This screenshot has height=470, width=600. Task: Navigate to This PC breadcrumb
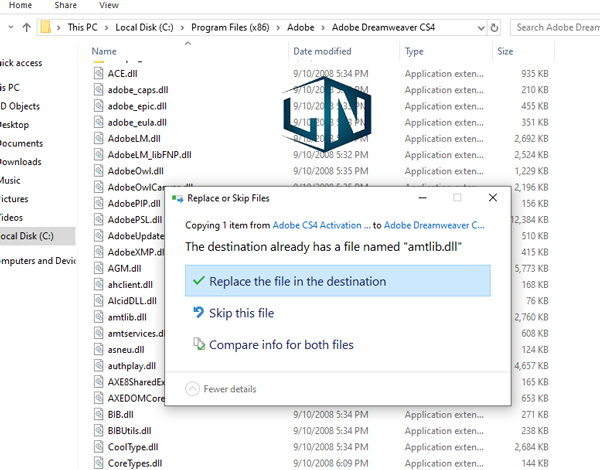pyautogui.click(x=82, y=28)
